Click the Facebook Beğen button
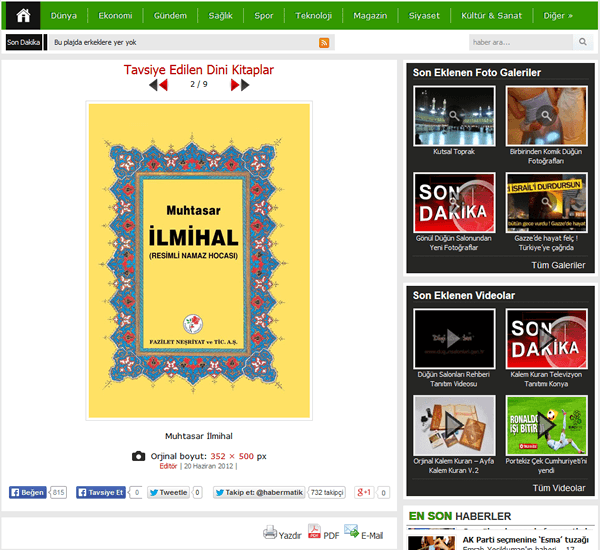 click(x=28, y=492)
